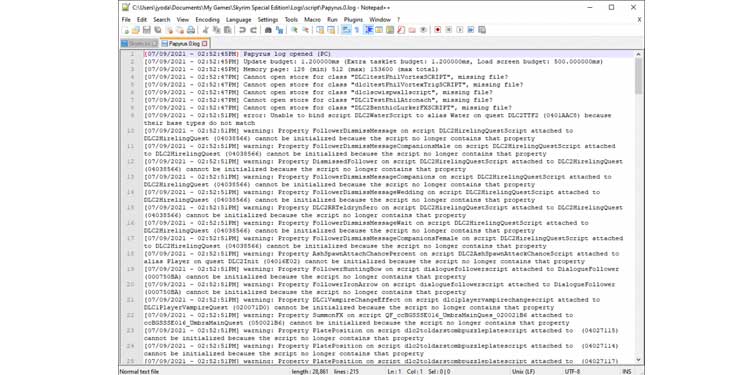Screen dimensions: 750x375
Task: Open the Edit menu
Action: click(x=142, y=20)
